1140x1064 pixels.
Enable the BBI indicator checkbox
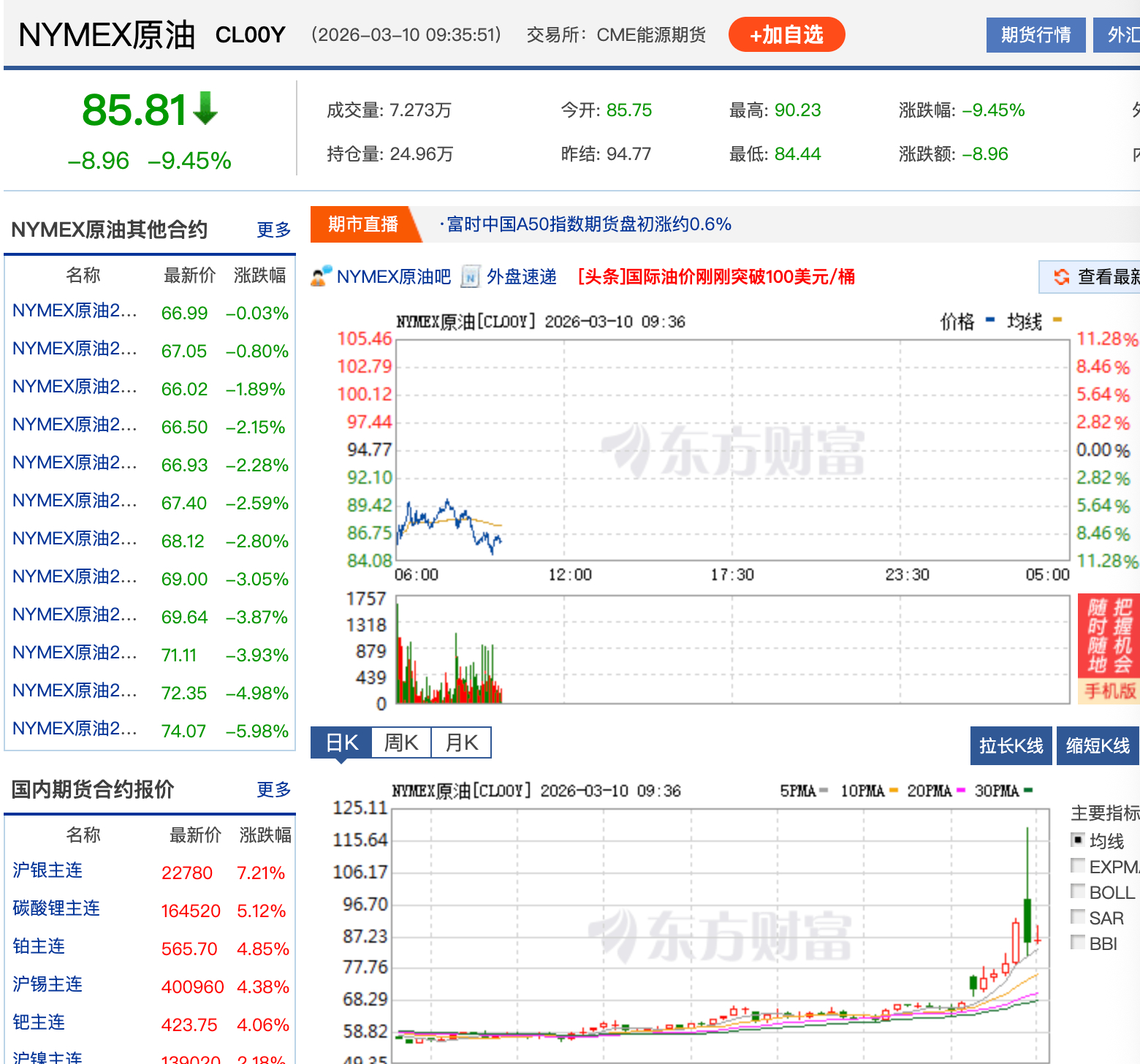(x=1077, y=943)
